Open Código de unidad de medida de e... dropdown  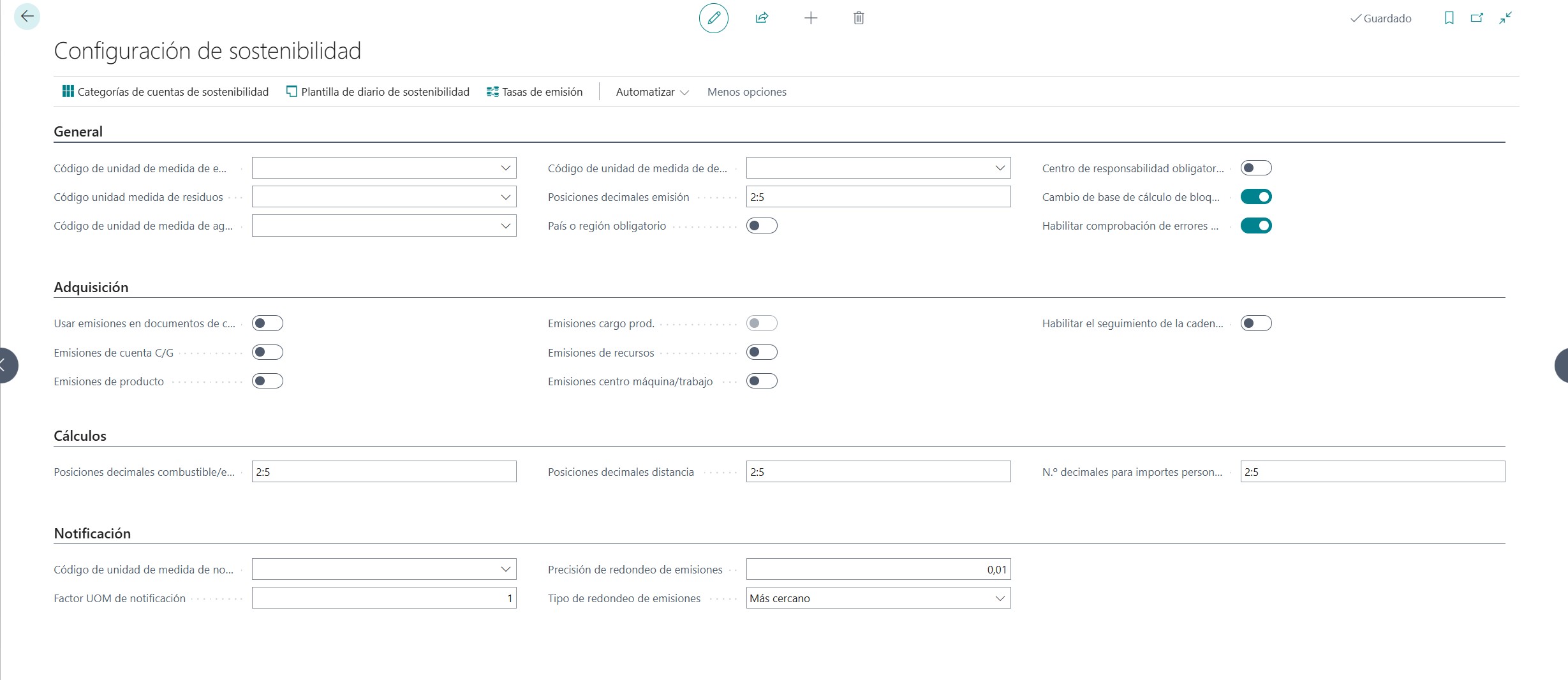tap(505, 168)
